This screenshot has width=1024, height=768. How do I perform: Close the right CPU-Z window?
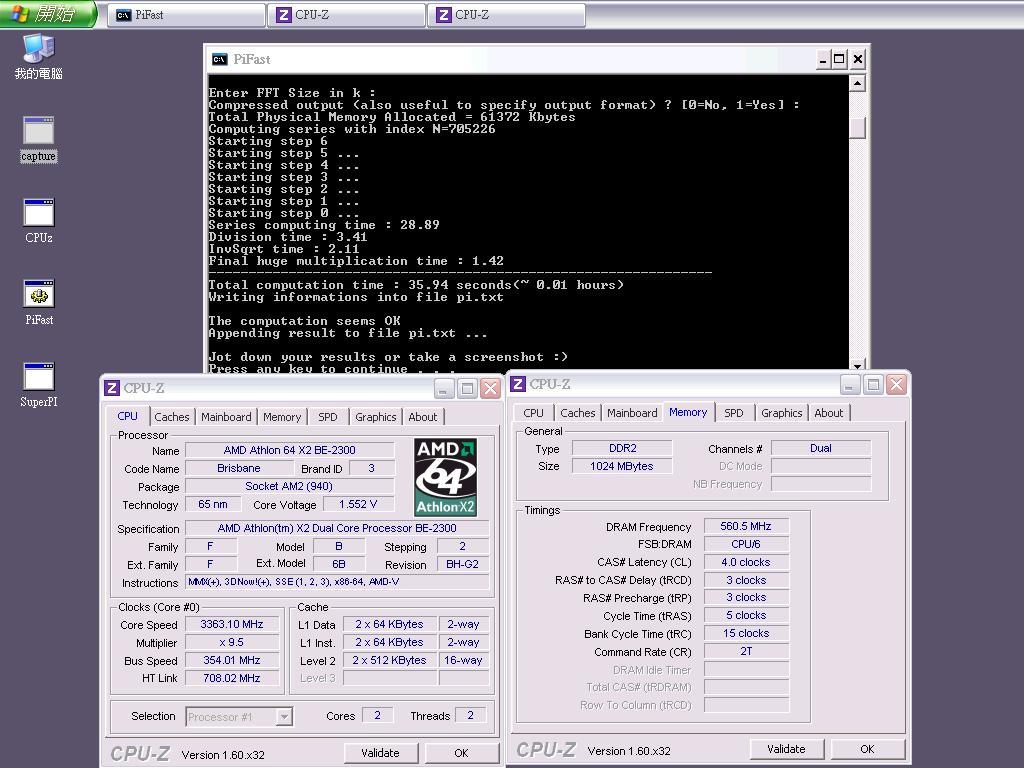[896, 385]
